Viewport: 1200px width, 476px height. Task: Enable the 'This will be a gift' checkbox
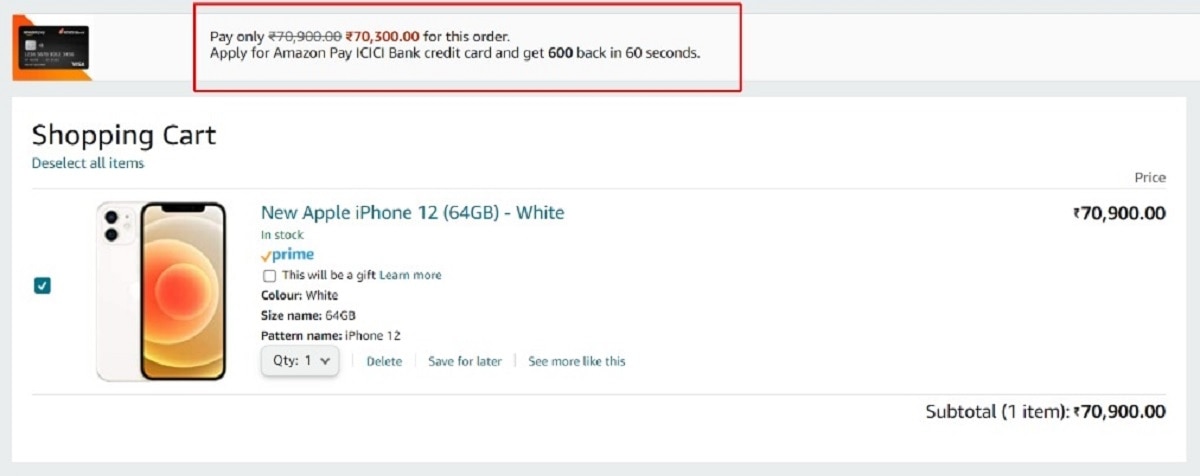pyautogui.click(x=268, y=275)
